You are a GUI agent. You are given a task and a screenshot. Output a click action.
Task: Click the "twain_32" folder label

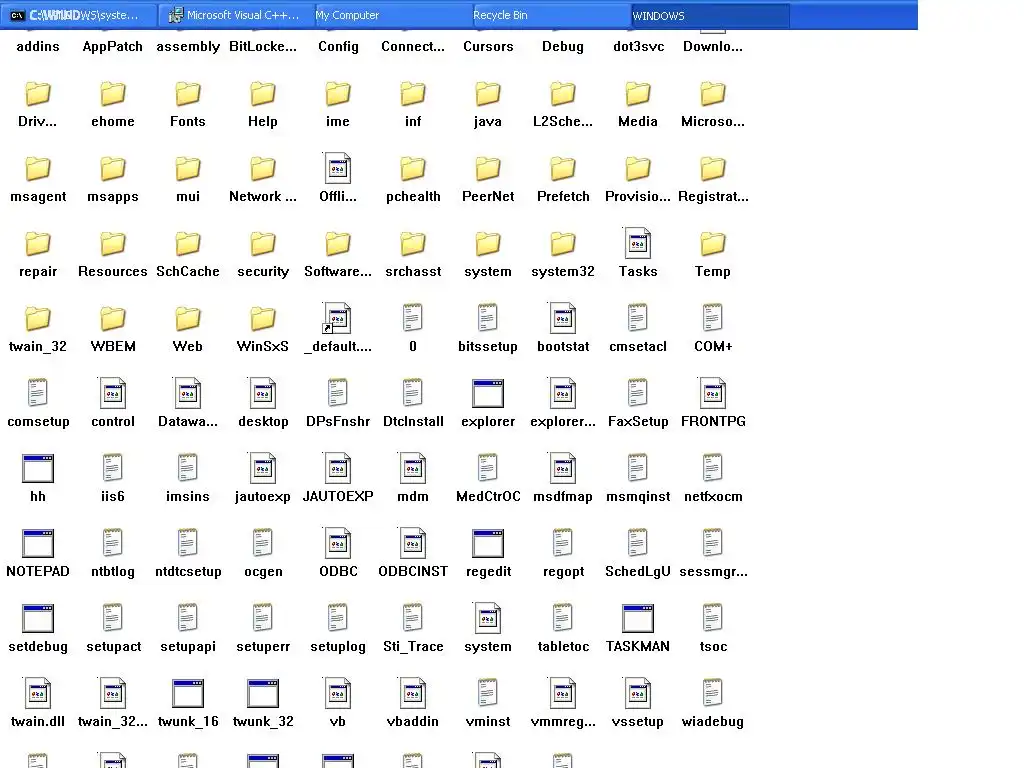click(38, 347)
